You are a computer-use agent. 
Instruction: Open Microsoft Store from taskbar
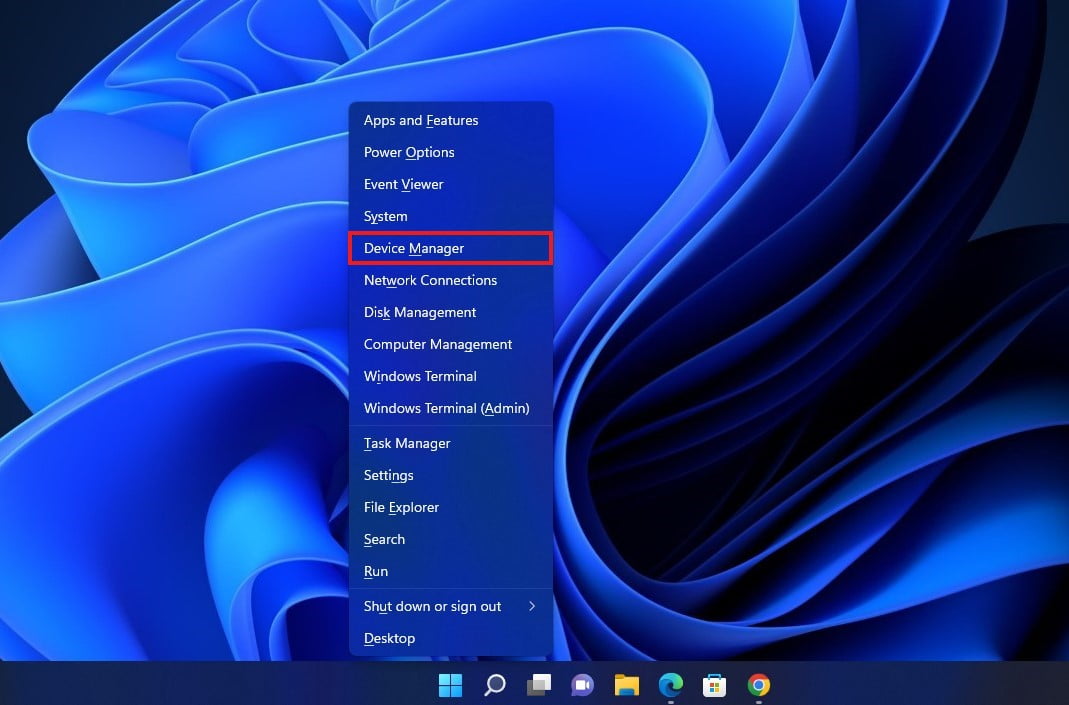(714, 685)
